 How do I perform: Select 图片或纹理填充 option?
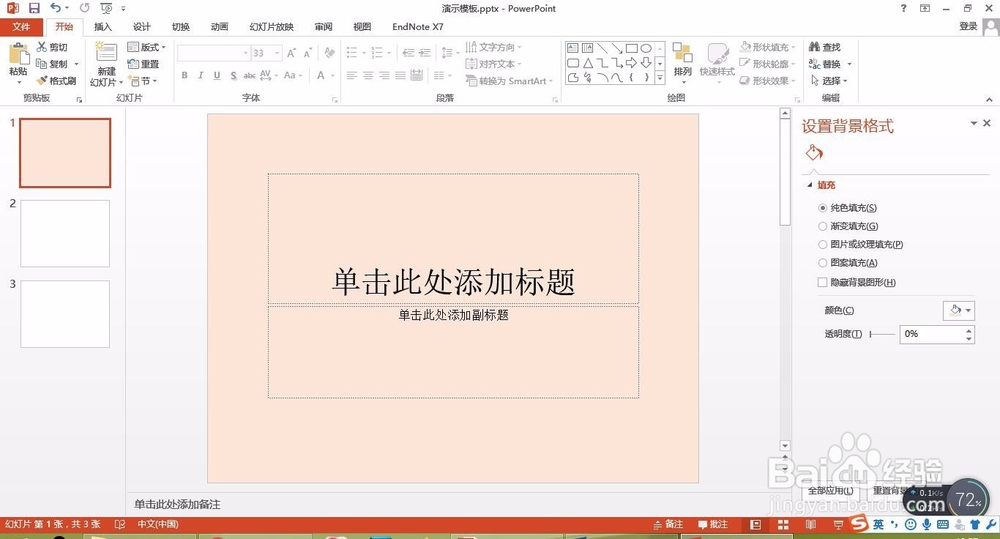[x=860, y=244]
